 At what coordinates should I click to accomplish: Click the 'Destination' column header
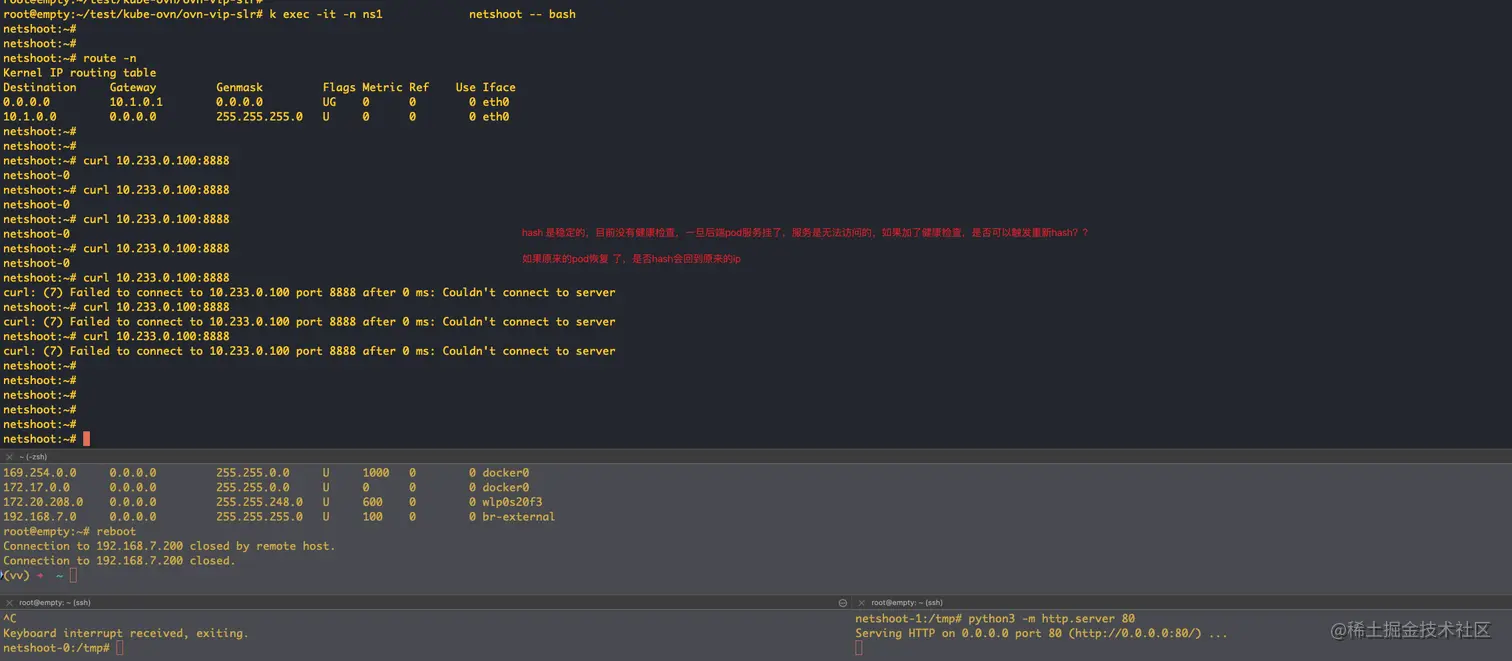click(40, 87)
